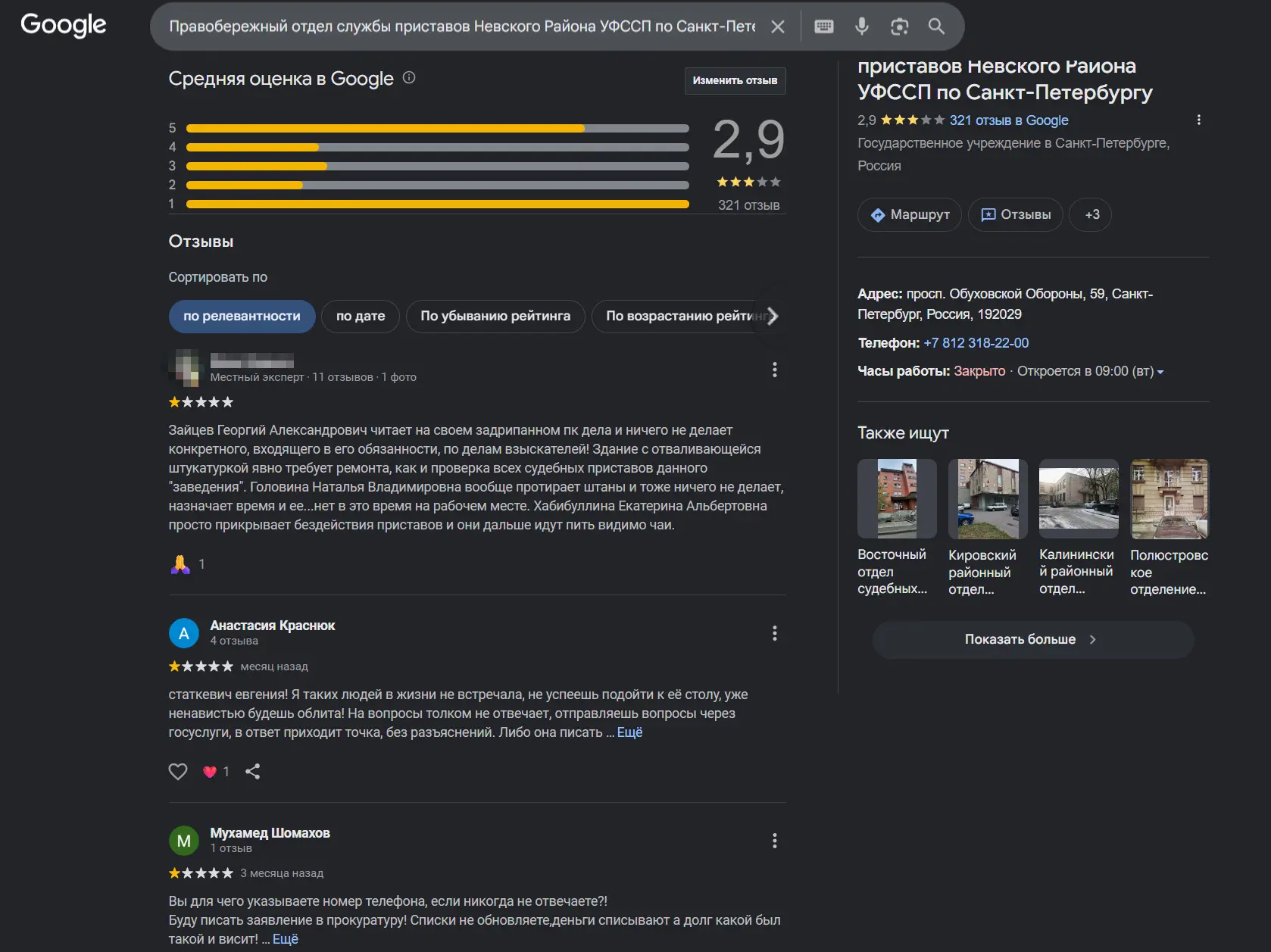Filter reviews by the 5-star rating bar
1271x952 pixels.
(438, 129)
